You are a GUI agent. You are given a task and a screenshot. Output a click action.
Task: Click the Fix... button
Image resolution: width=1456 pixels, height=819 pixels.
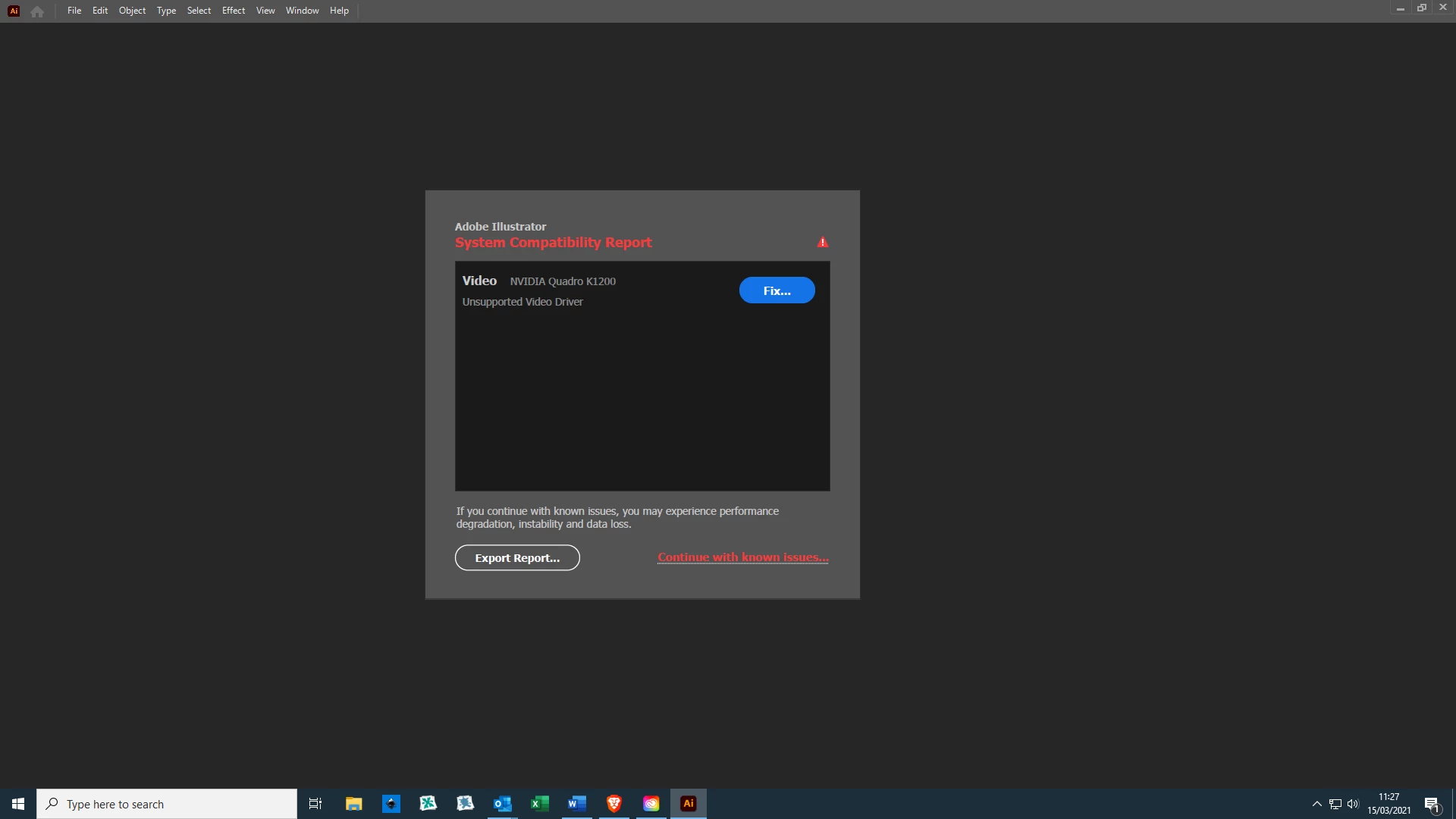[x=777, y=290]
